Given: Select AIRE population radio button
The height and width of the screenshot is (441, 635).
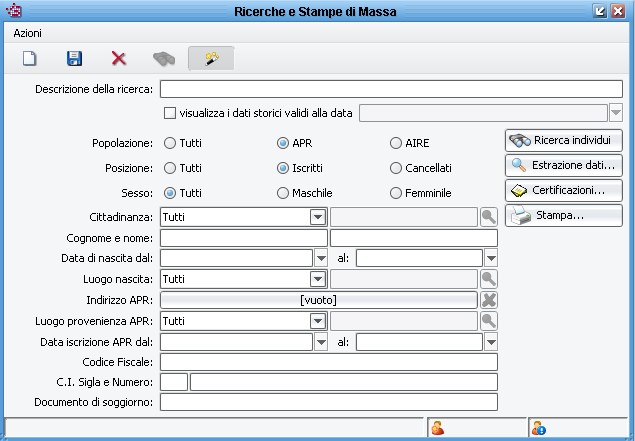Looking at the screenshot, I should [x=397, y=144].
